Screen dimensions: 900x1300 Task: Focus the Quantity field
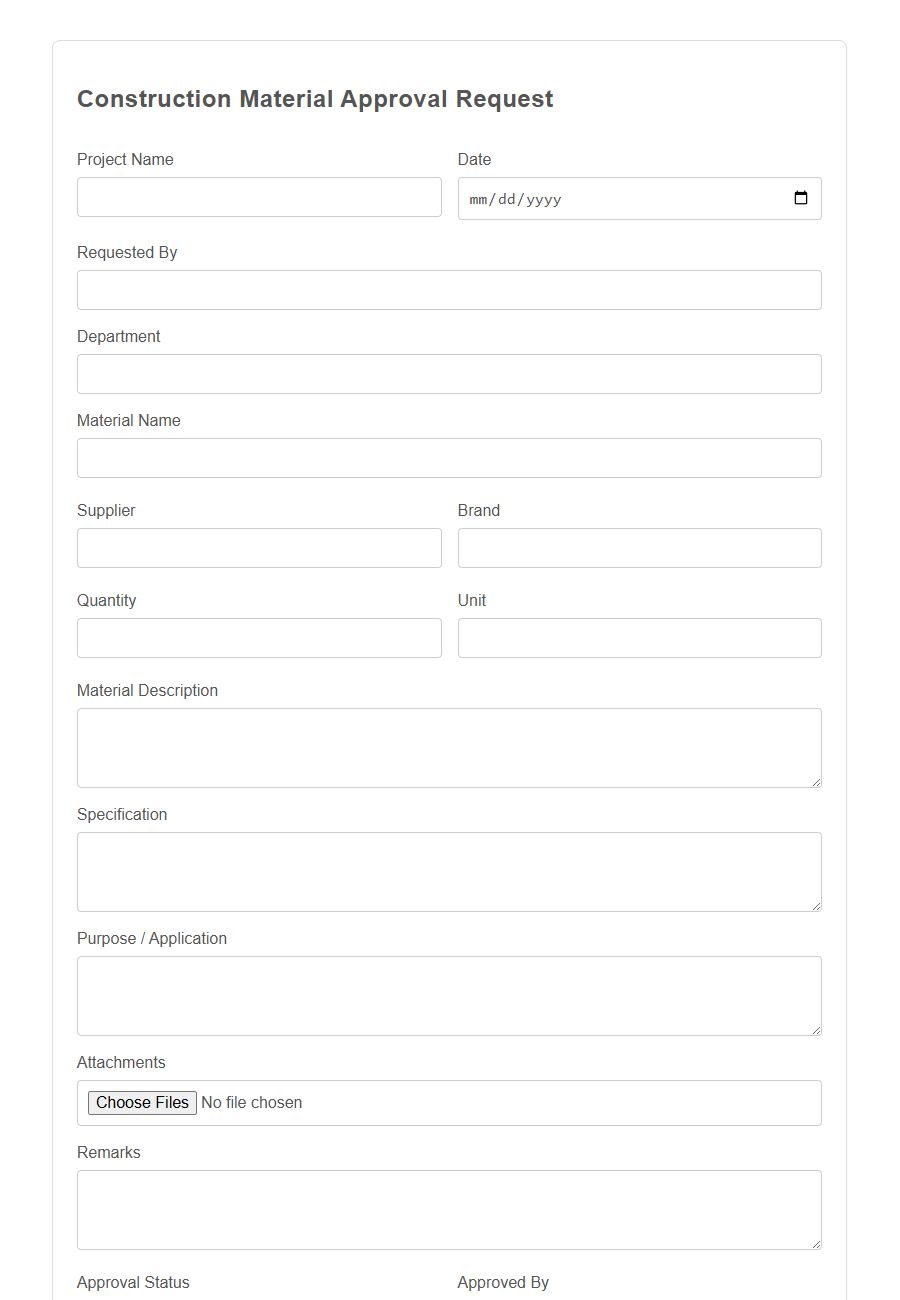coord(259,637)
